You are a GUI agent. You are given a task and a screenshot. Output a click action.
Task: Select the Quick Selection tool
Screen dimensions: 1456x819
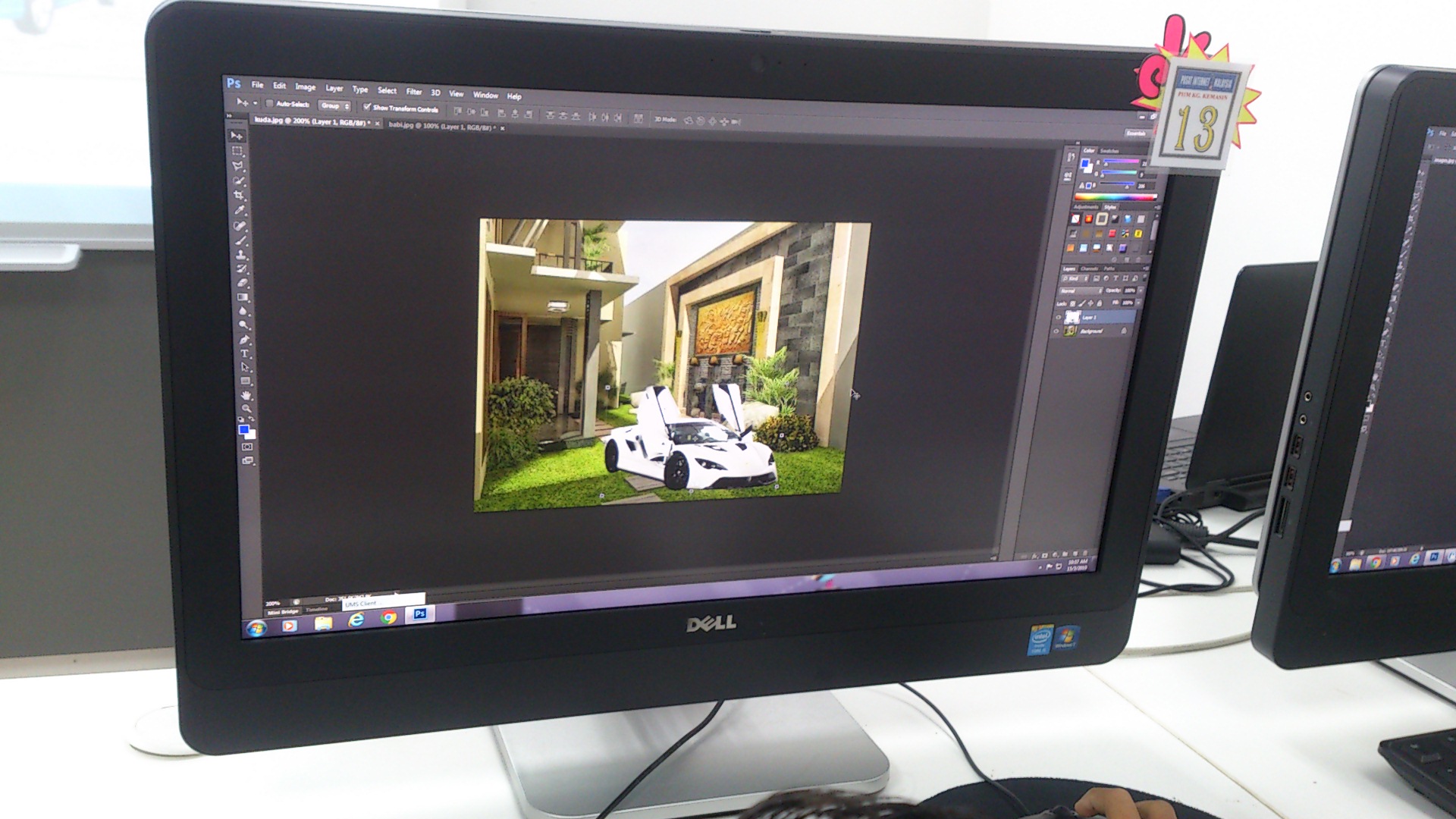coord(239,180)
